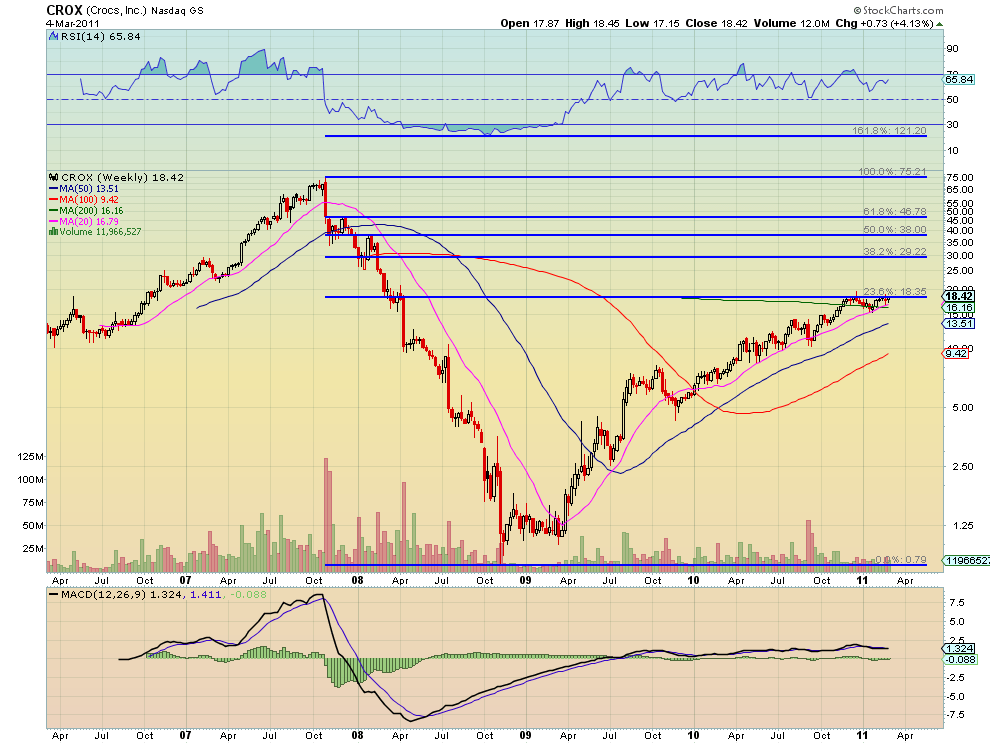Click the 9.42 MA(100) tag on right axis

click(x=956, y=354)
